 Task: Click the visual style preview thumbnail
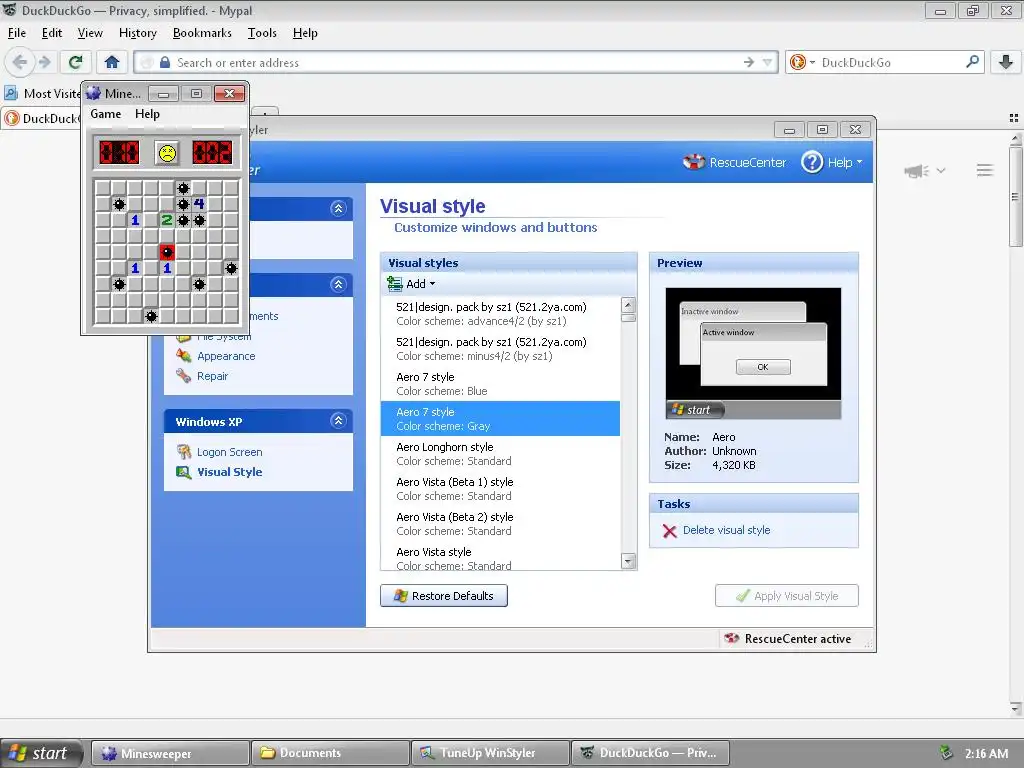click(753, 353)
